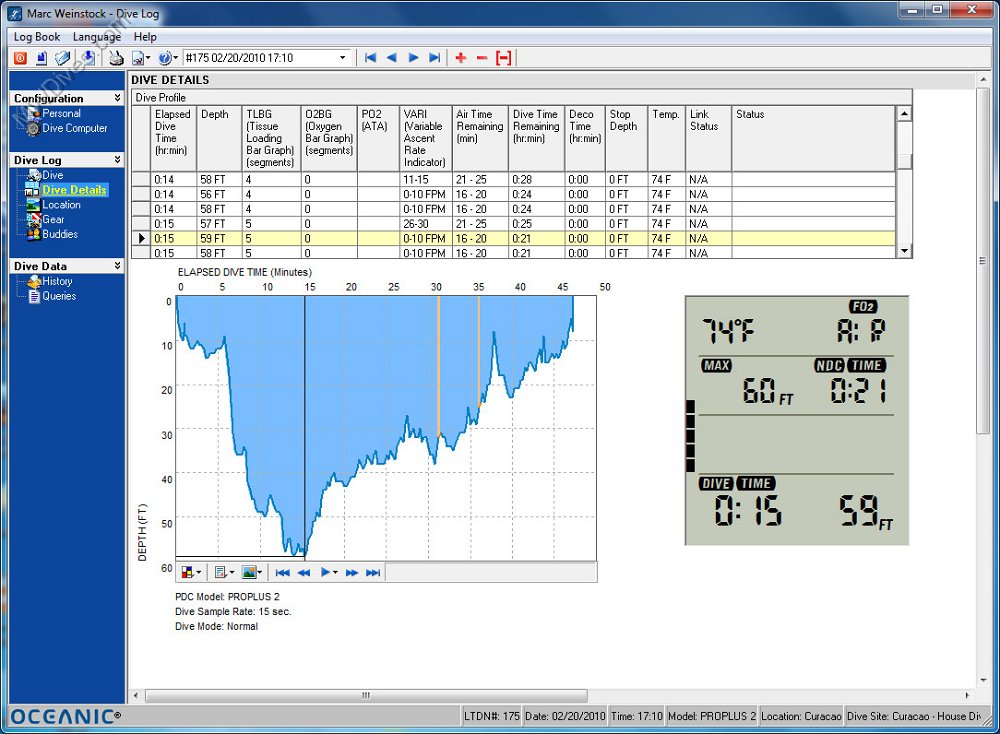Click the blue document icon in the toolbar
Screen dimensions: 1000x734
coord(41,58)
